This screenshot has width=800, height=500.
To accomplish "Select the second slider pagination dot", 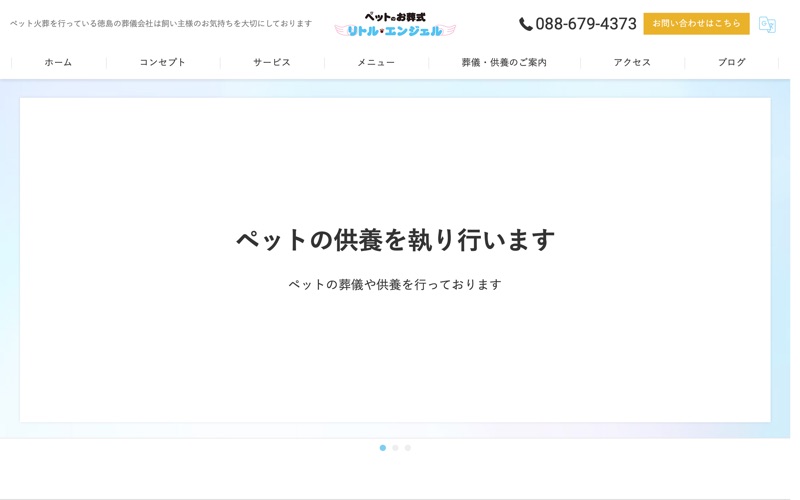I will click(395, 448).
